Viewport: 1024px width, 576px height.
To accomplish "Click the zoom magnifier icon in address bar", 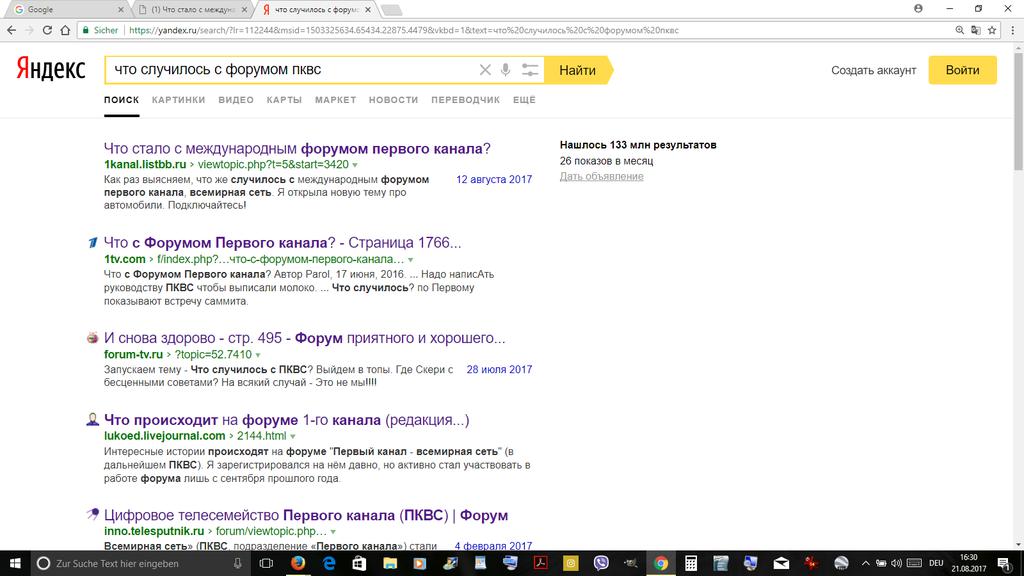I will point(959,30).
